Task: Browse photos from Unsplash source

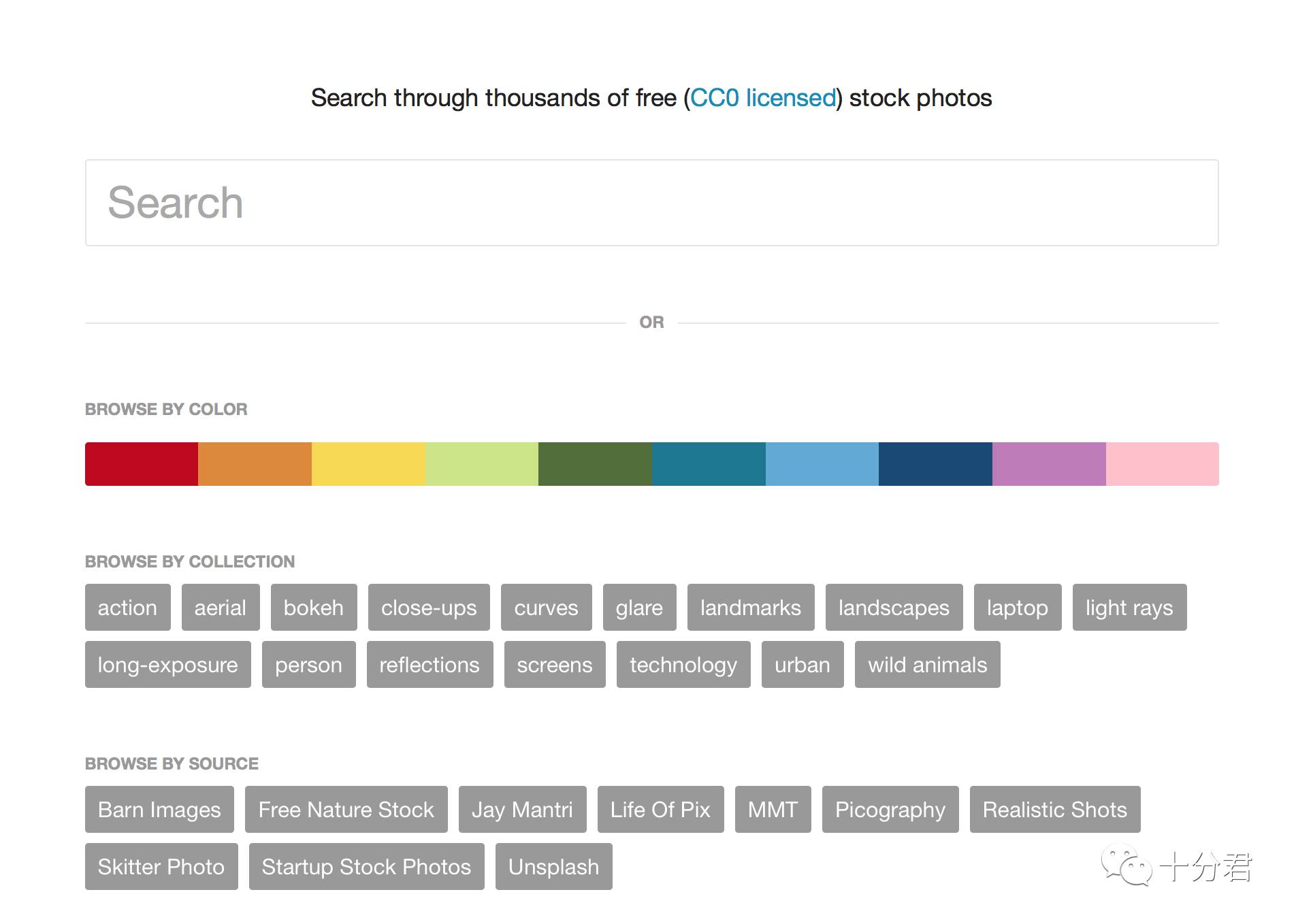Action: [x=553, y=867]
